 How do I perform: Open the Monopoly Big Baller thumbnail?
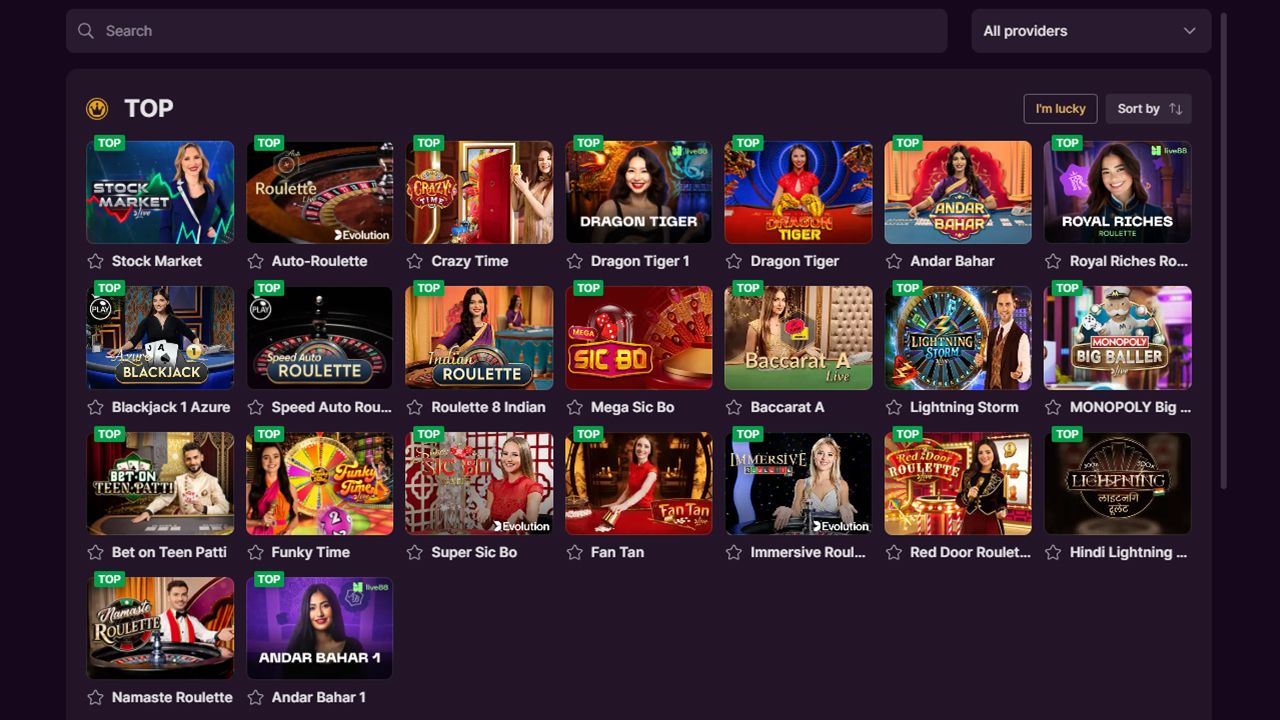tap(1118, 338)
